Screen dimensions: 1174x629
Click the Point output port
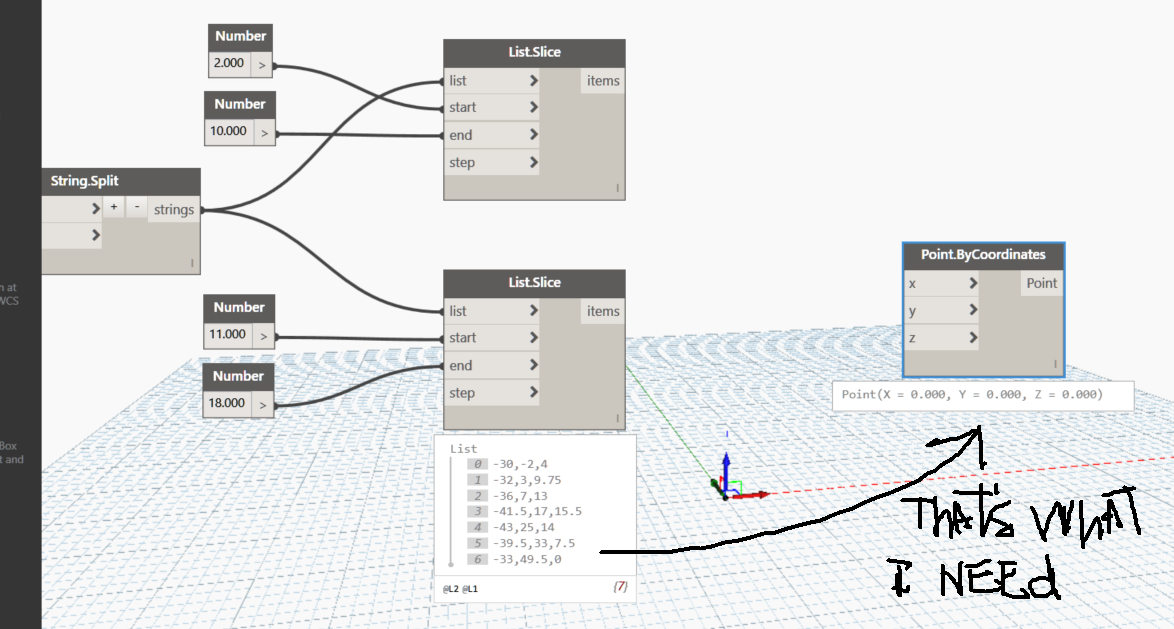[x=1041, y=284]
